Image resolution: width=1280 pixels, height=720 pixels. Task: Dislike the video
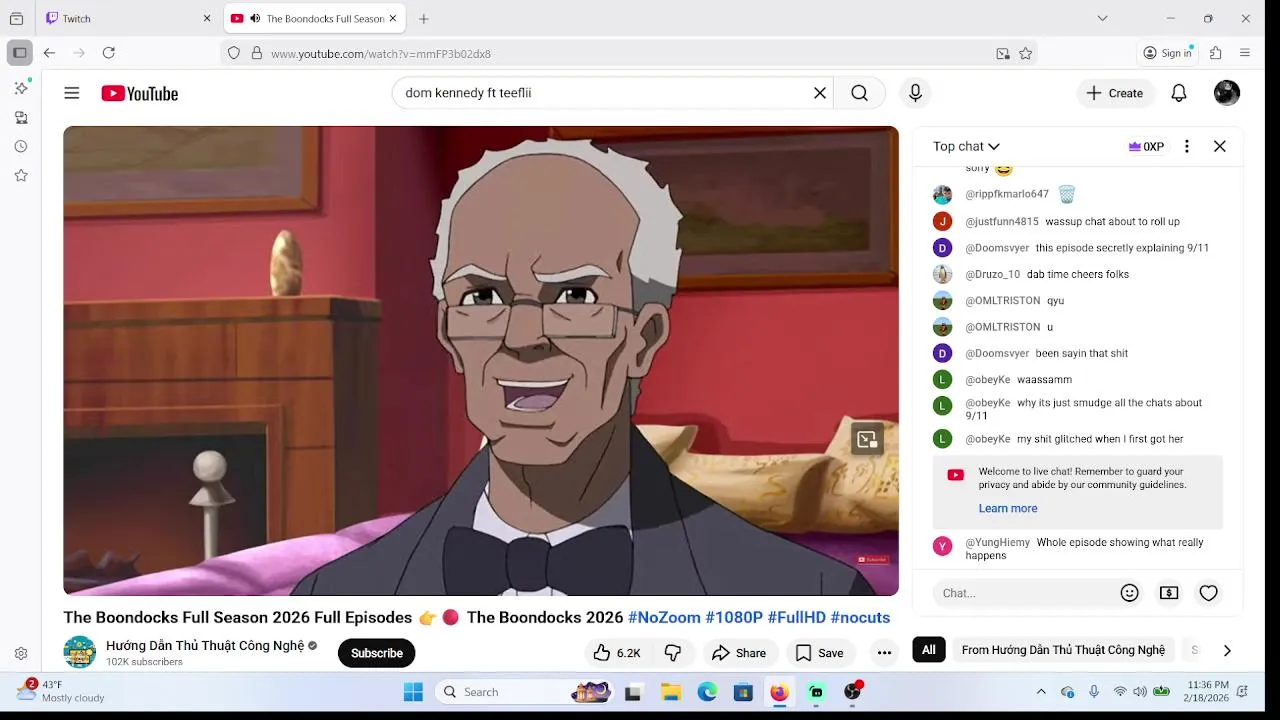673,653
